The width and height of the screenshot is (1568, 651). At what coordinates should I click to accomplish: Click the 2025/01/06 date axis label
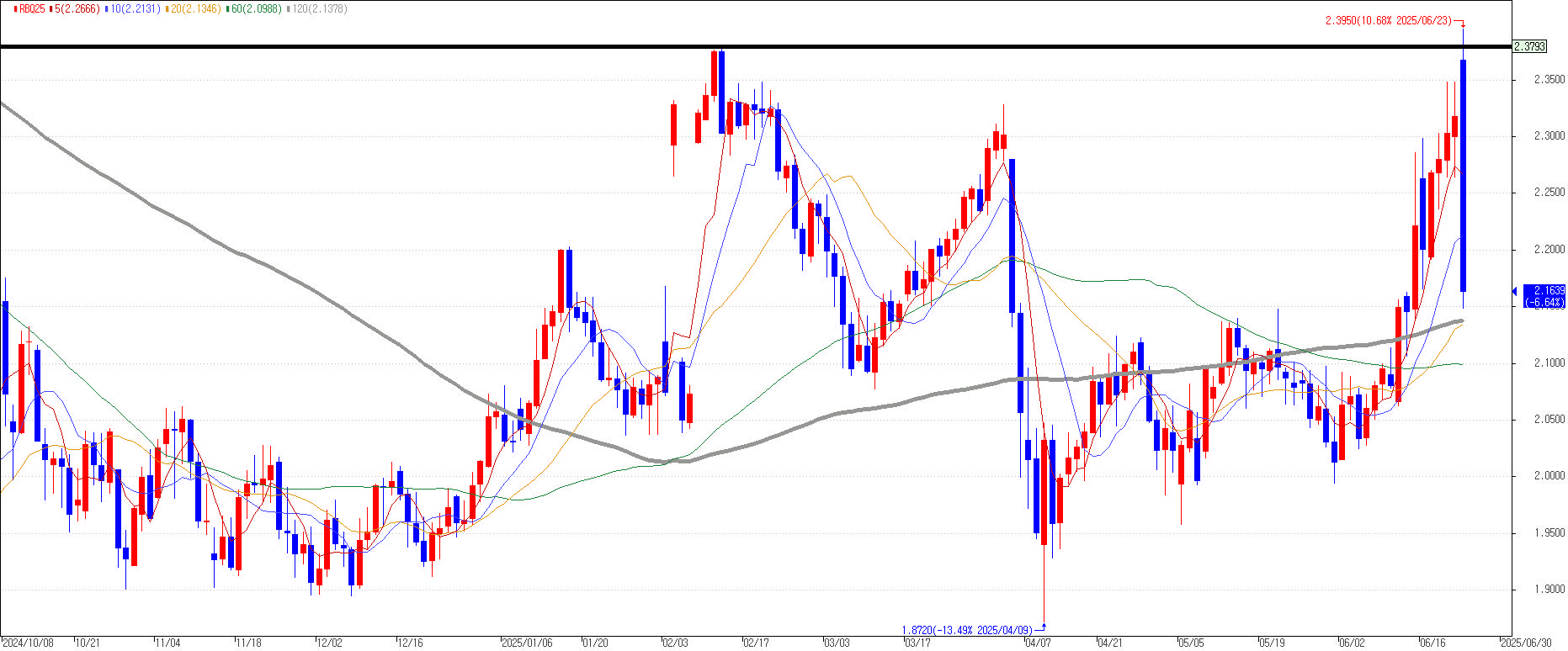coord(527,643)
